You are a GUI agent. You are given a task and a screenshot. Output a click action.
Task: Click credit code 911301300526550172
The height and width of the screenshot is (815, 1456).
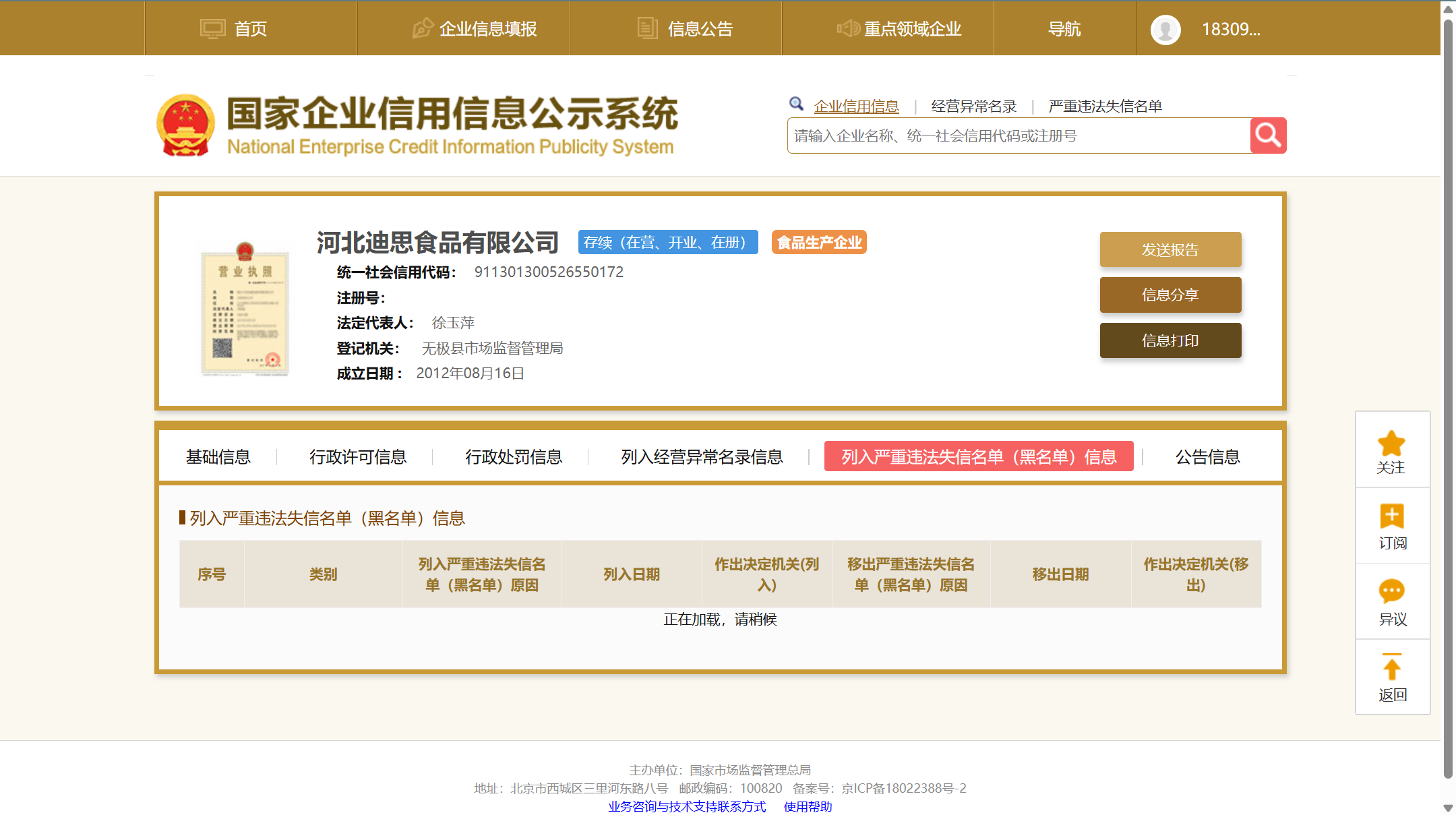click(549, 272)
